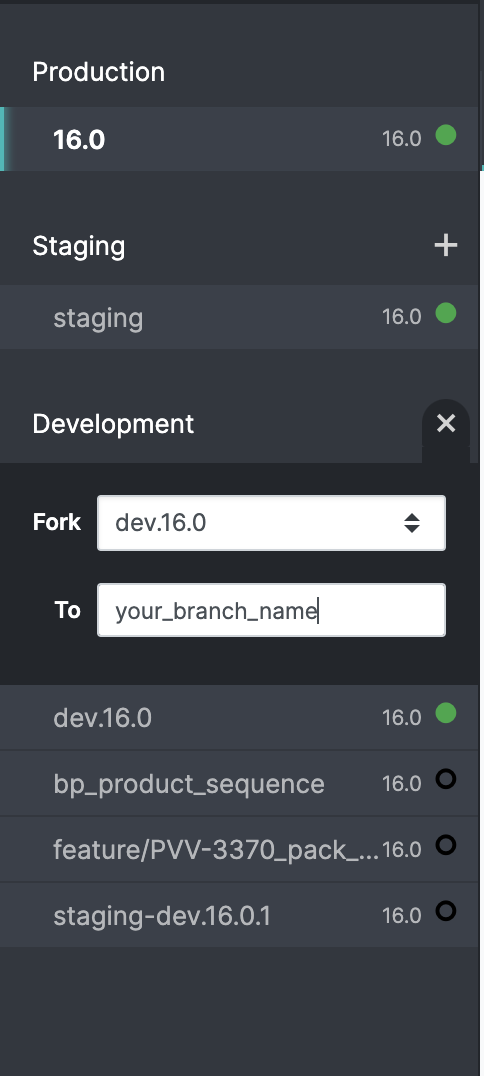Click green status dot of 16.0 production
Viewport: 484px width, 1076px height.
click(446, 135)
